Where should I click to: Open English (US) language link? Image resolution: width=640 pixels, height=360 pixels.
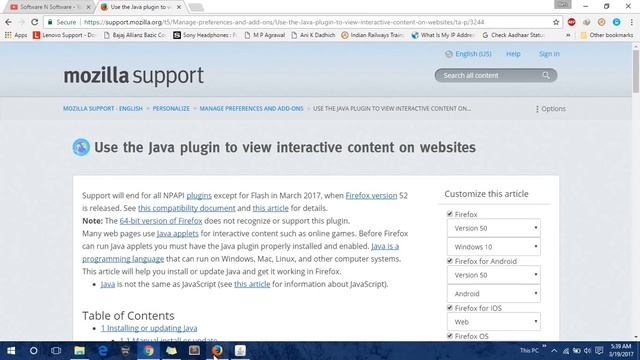473,54
